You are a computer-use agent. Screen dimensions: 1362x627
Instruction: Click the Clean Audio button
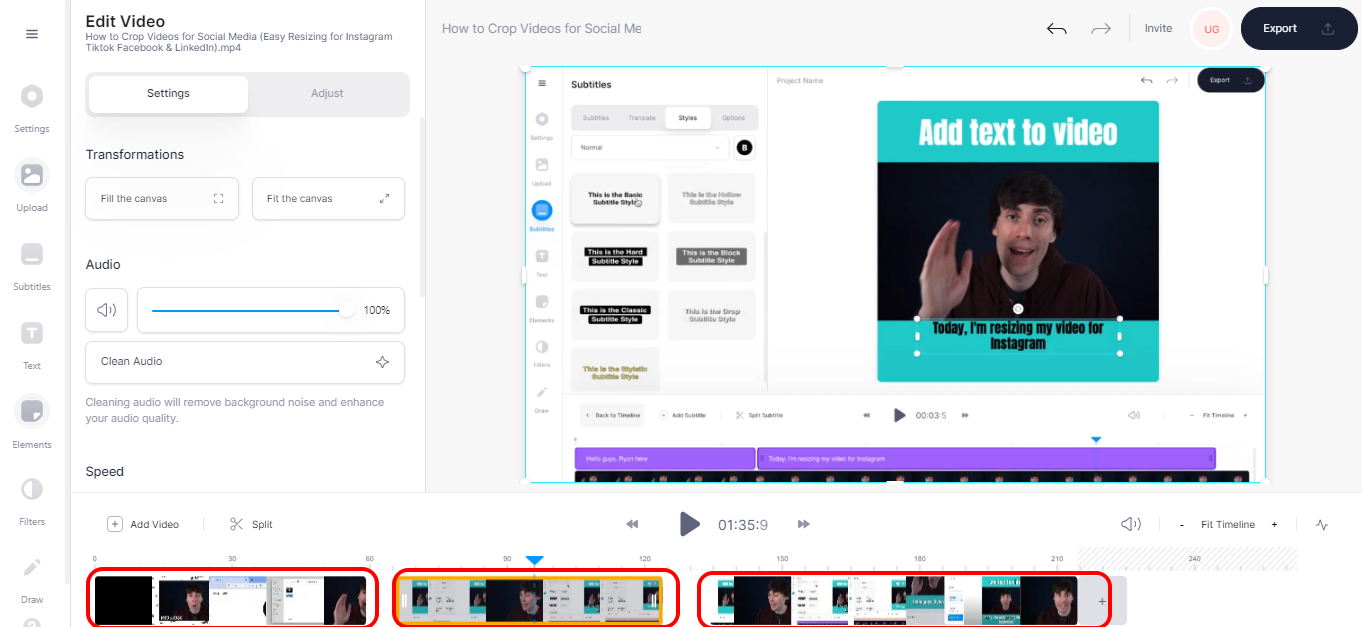pyautogui.click(x=245, y=362)
